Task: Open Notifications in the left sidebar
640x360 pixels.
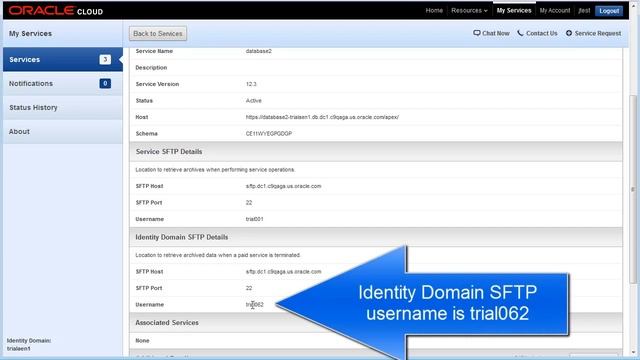Action: pos(62,84)
